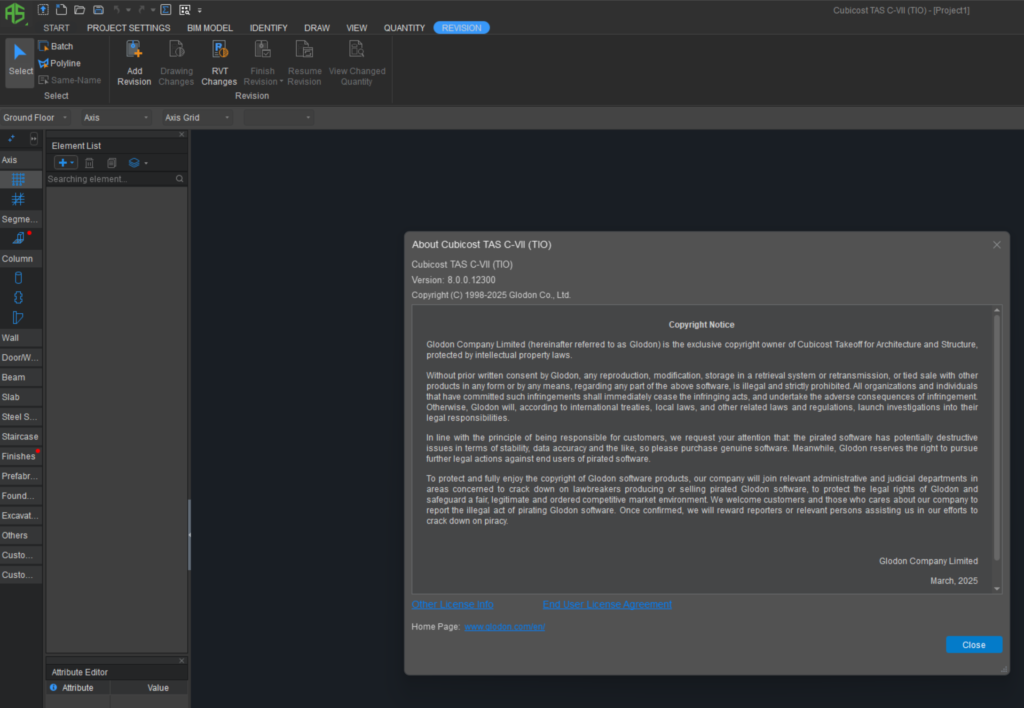Open the PROJECT SETTINGS tab

coord(129,28)
